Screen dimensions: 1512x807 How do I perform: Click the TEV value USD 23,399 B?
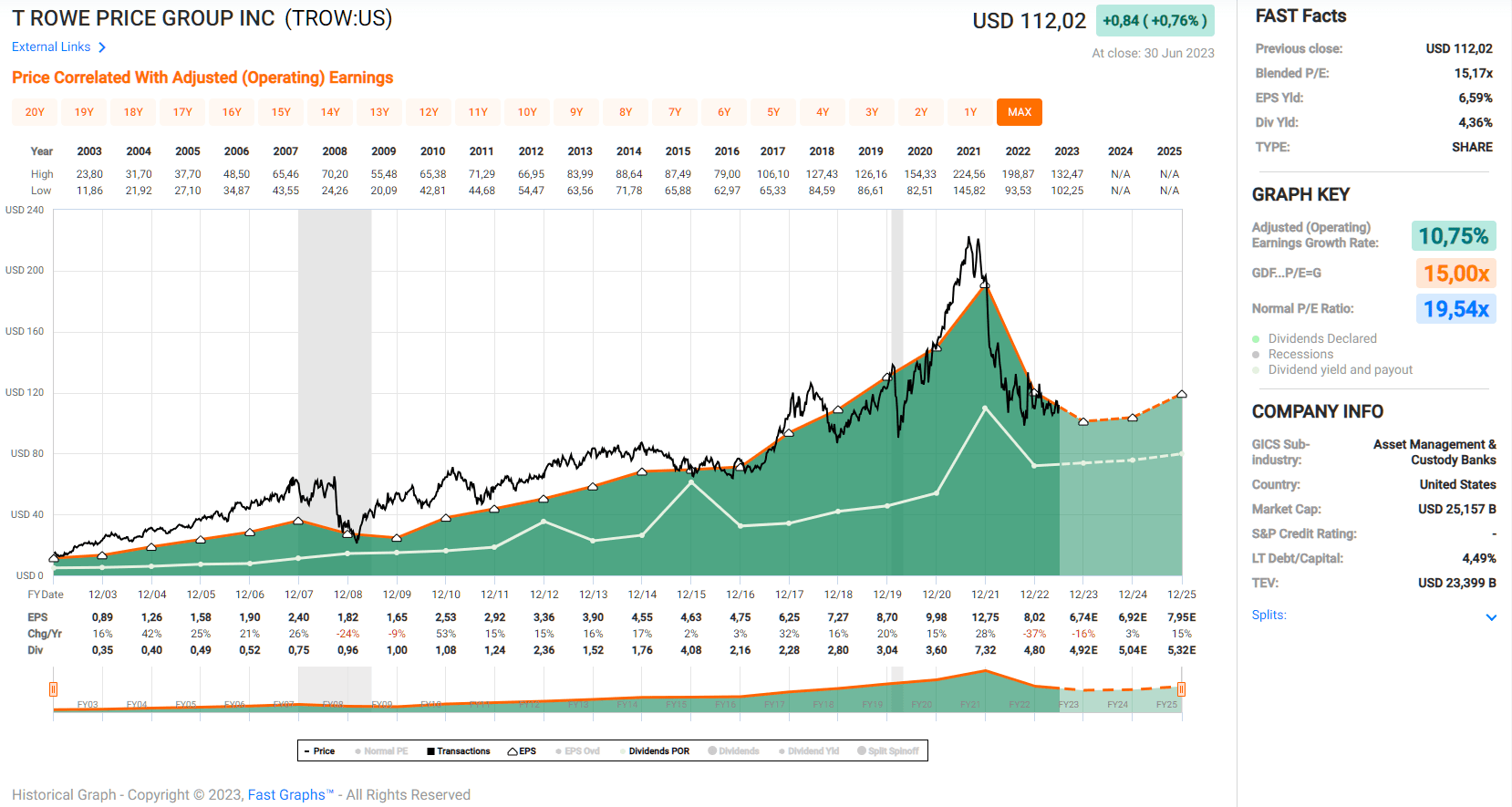[1456, 583]
